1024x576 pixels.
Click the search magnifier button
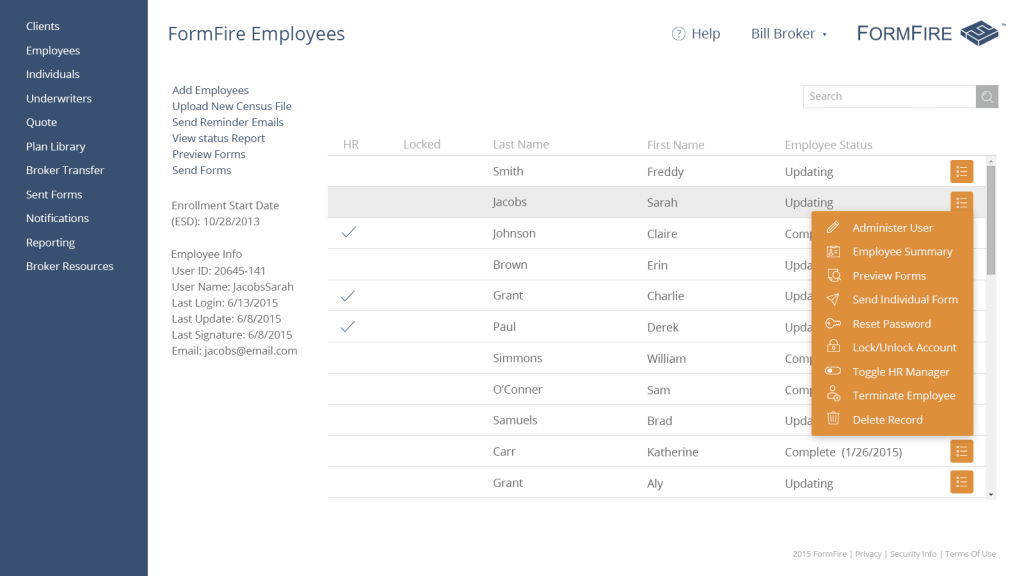987,96
